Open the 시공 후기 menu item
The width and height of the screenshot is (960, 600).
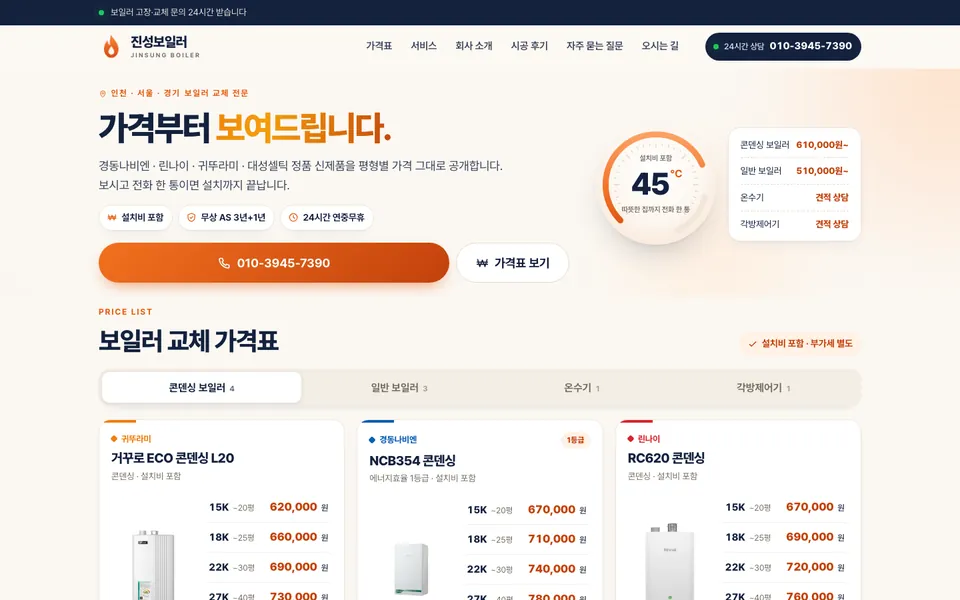(x=530, y=46)
